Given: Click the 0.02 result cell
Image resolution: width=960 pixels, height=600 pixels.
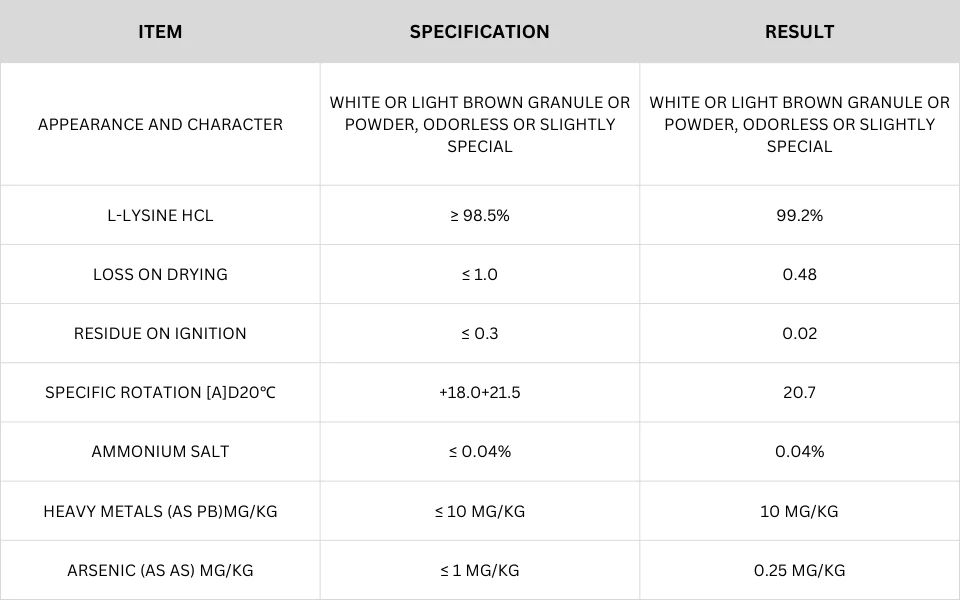Looking at the screenshot, I should click(799, 334).
